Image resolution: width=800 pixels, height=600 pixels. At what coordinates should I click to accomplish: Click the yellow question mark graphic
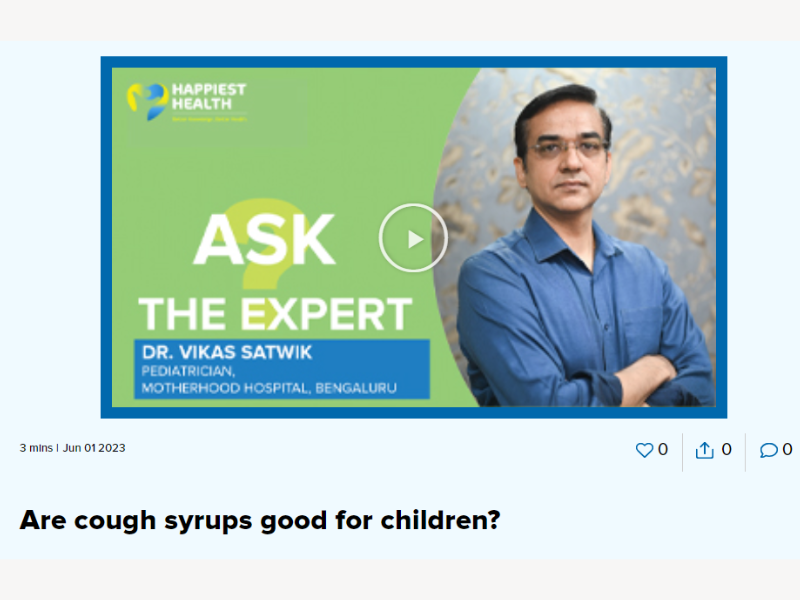(x=265, y=245)
